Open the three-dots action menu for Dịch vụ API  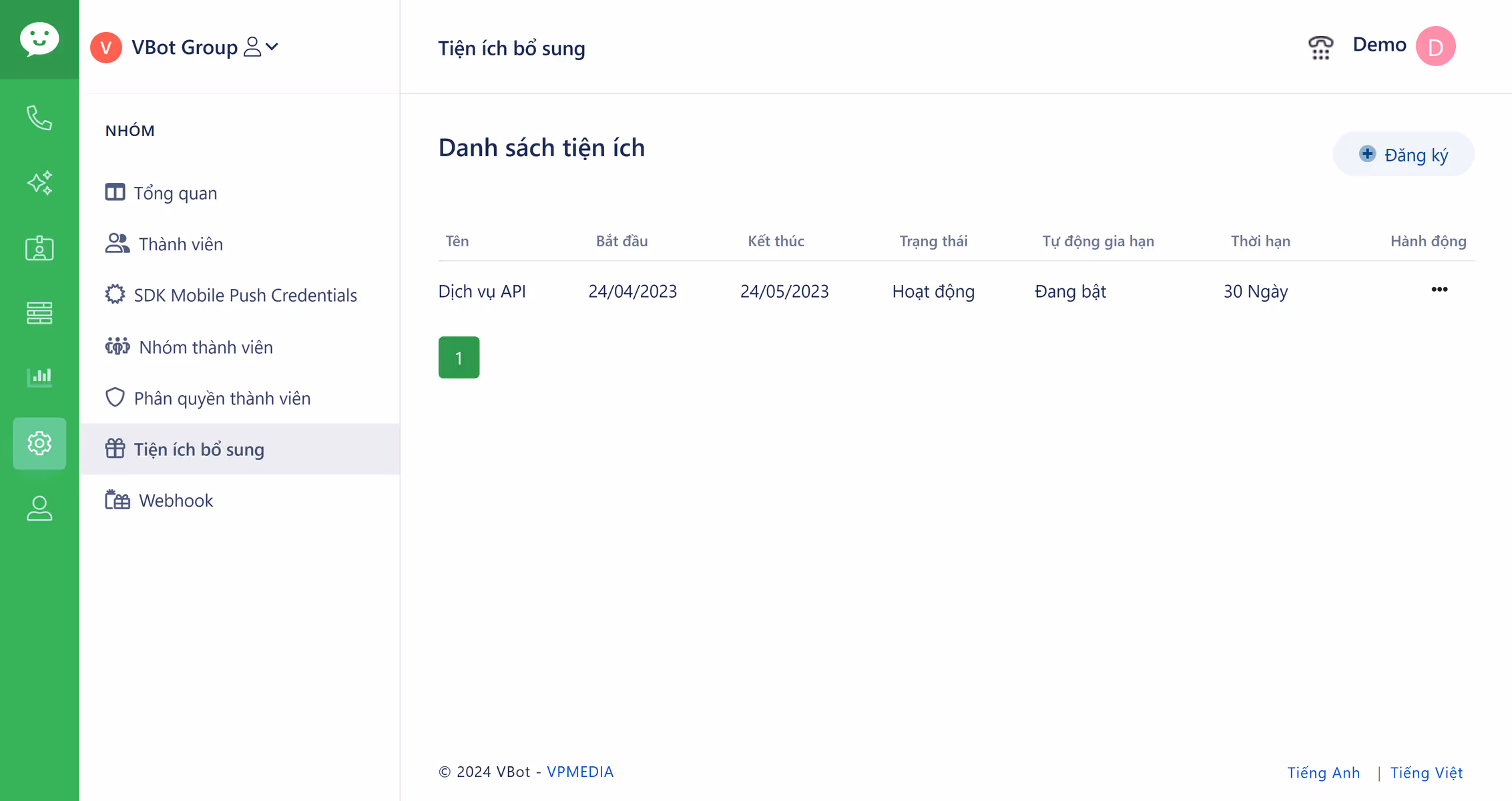click(x=1439, y=290)
